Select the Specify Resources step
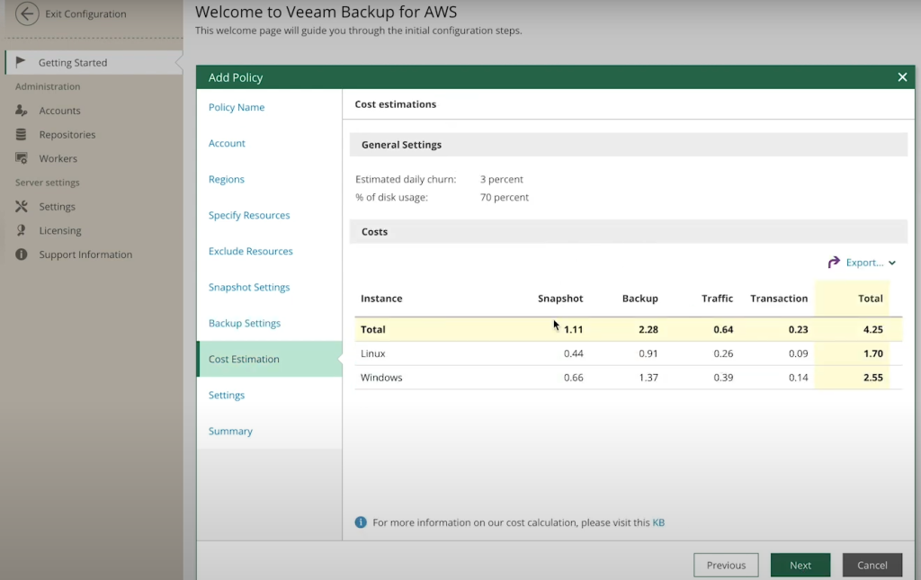921x580 pixels. 249,215
